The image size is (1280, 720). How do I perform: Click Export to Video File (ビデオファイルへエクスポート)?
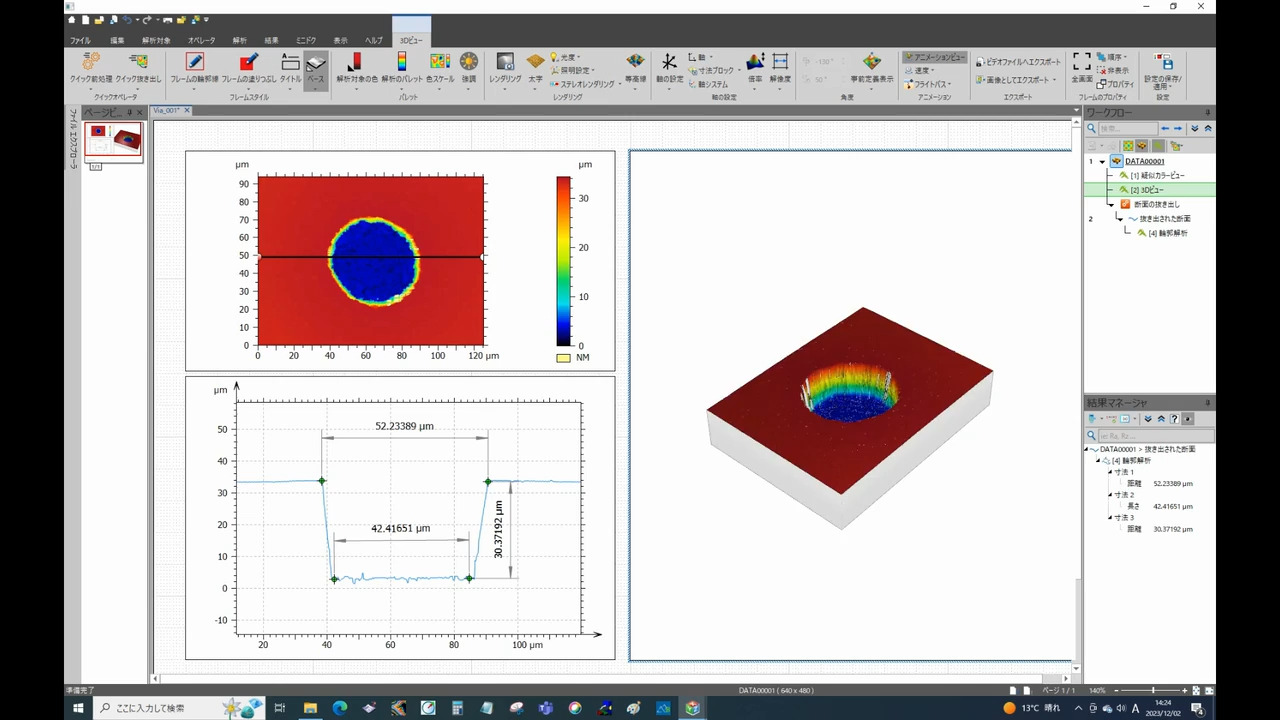pyautogui.click(x=1018, y=62)
